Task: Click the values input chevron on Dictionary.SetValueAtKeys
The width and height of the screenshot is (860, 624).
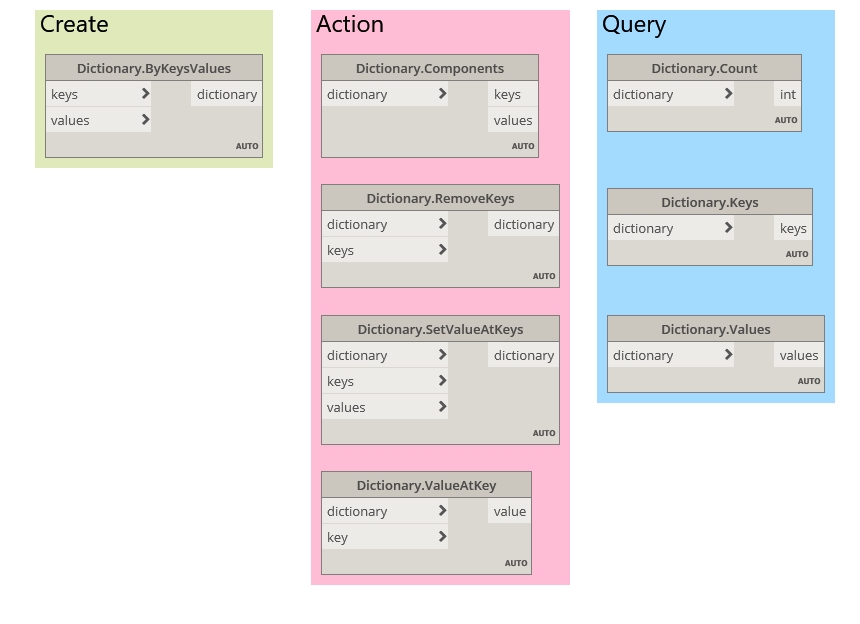Action: pos(442,407)
